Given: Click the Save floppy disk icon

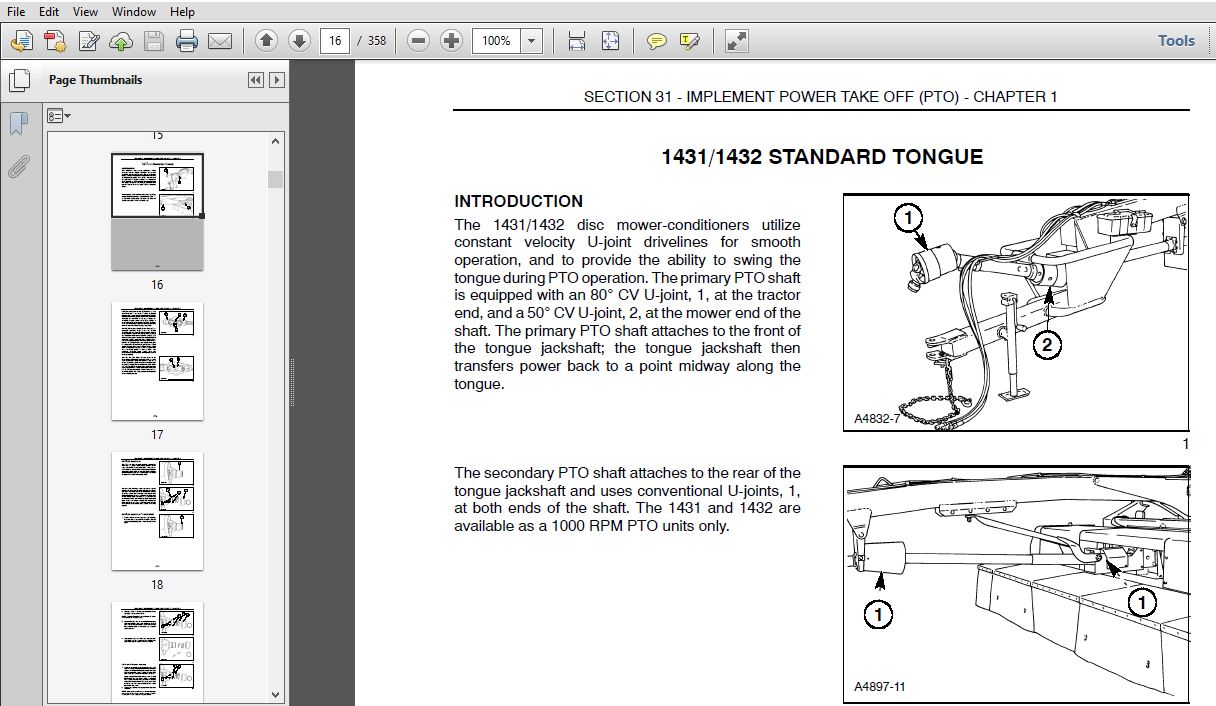Looking at the screenshot, I should [153, 41].
